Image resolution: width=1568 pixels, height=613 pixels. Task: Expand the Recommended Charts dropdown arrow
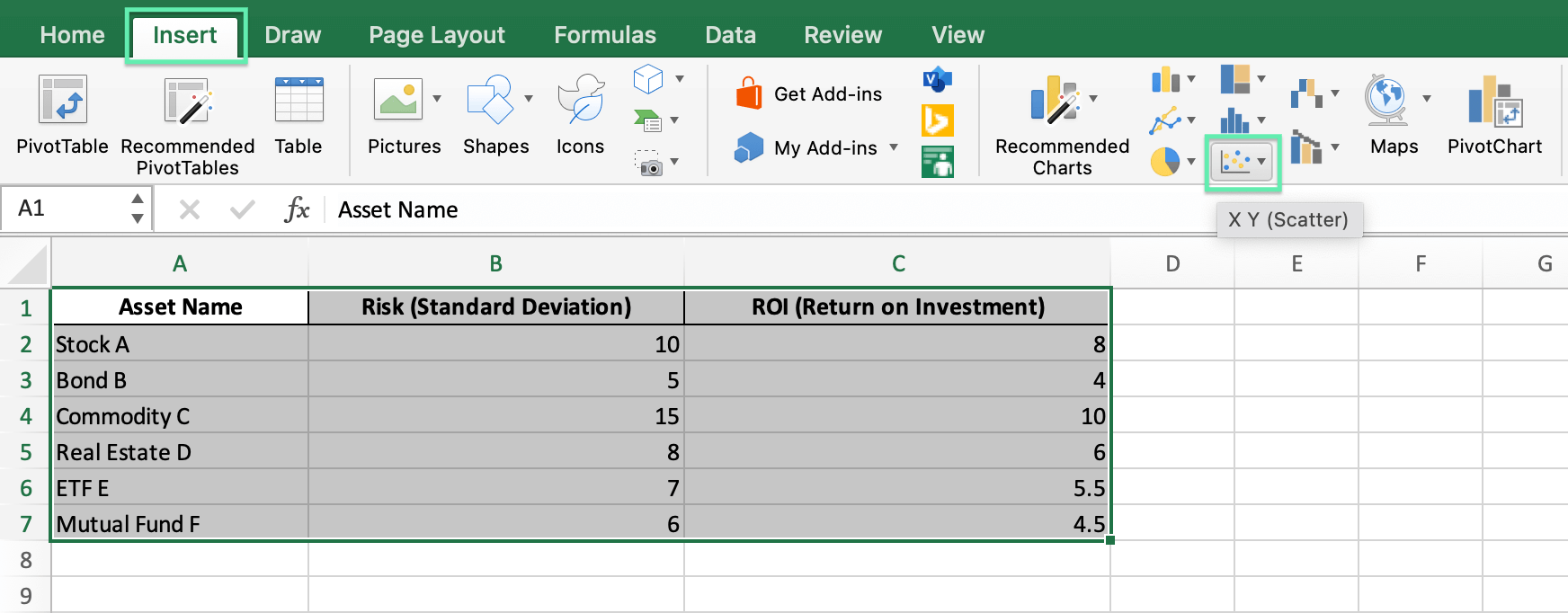click(1093, 99)
